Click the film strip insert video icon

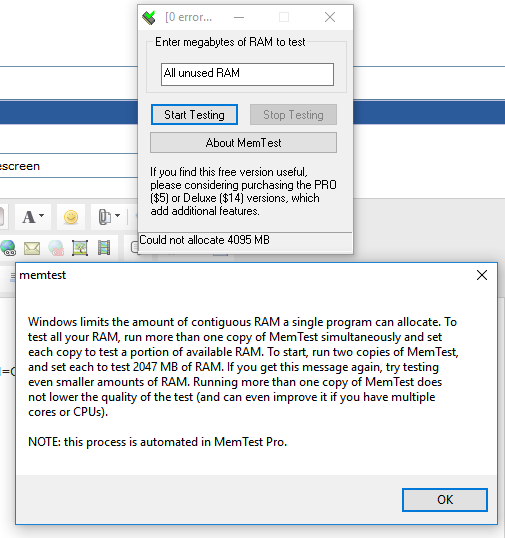[x=104, y=248]
